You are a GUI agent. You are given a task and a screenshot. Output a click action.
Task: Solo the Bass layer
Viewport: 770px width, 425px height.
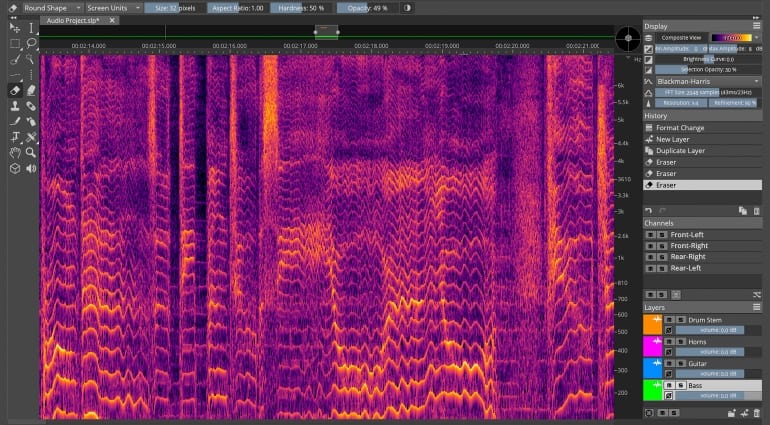680,386
